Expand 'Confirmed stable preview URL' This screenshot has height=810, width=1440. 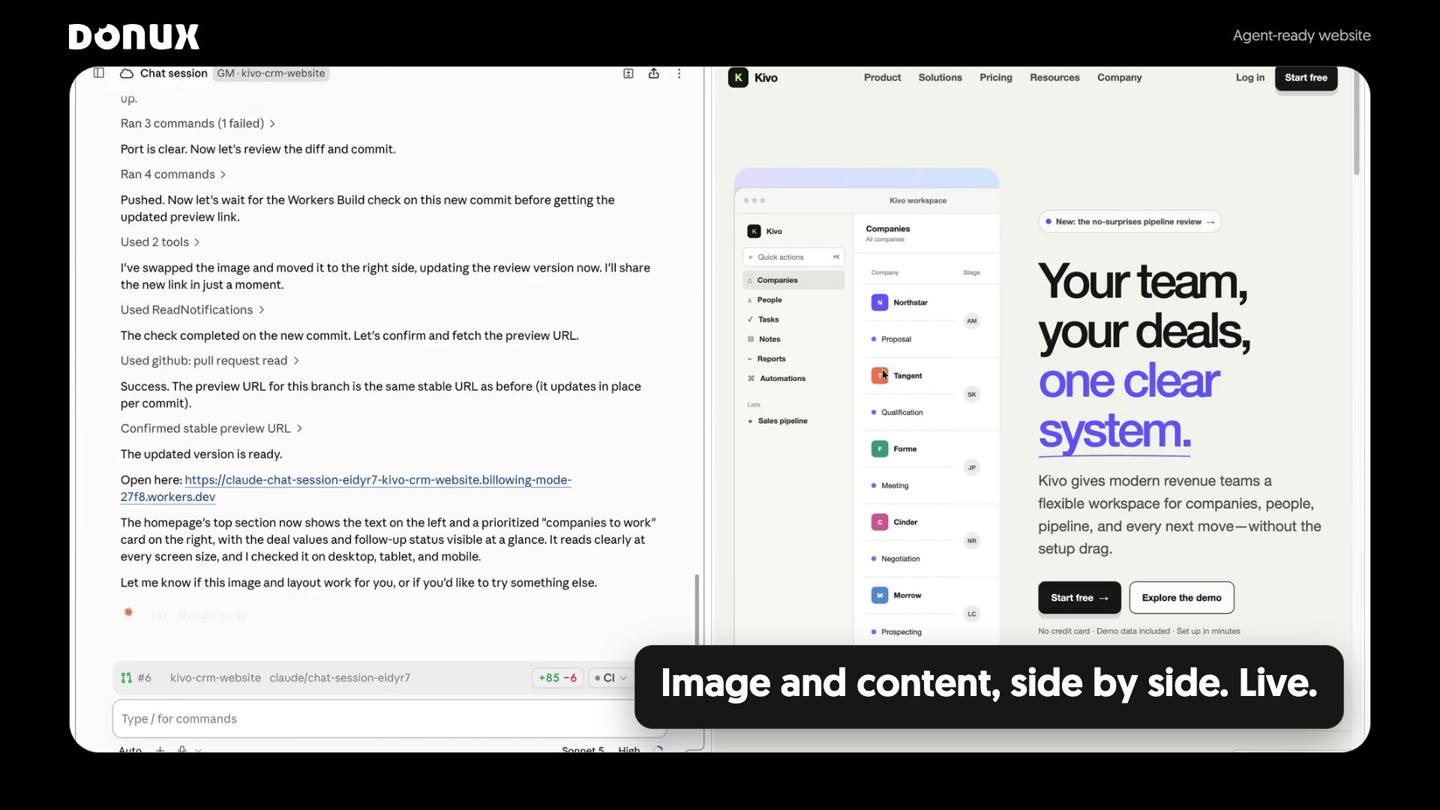point(211,429)
